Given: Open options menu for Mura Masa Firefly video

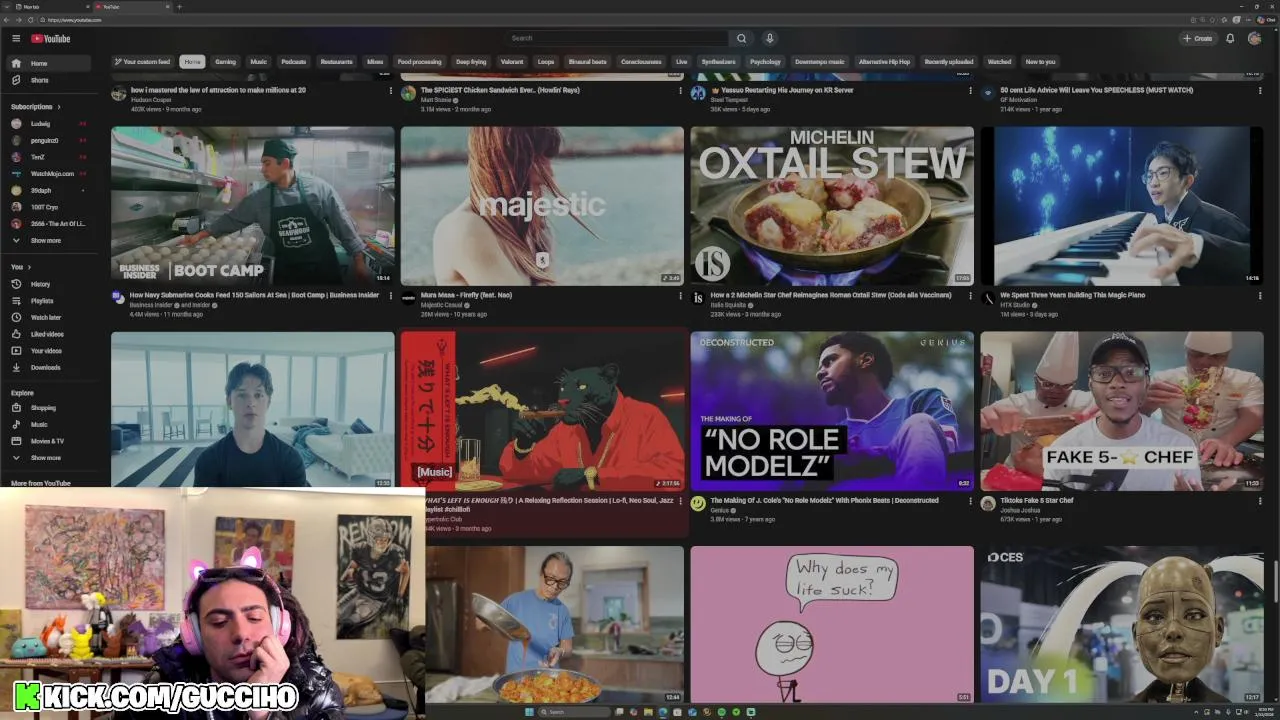Looking at the screenshot, I should tap(680, 296).
